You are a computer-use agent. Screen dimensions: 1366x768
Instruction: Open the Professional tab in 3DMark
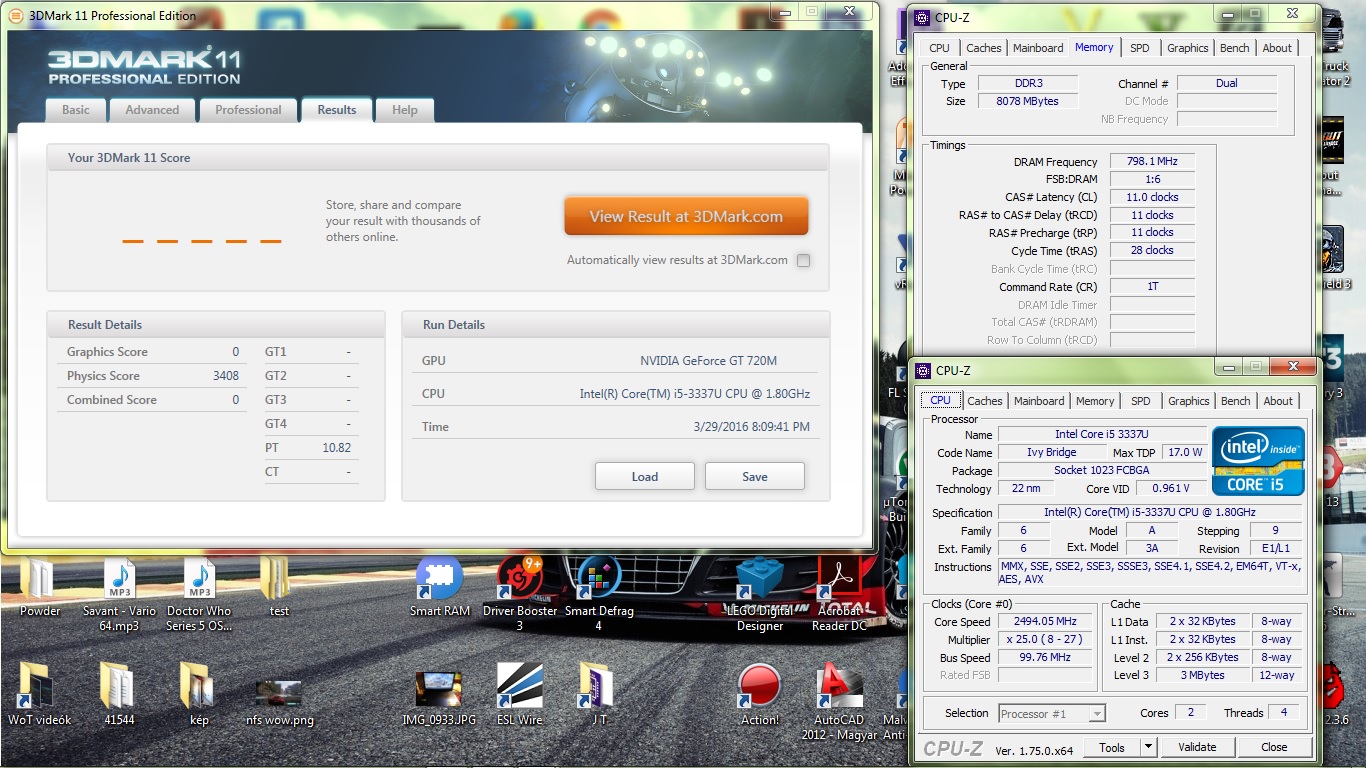248,110
